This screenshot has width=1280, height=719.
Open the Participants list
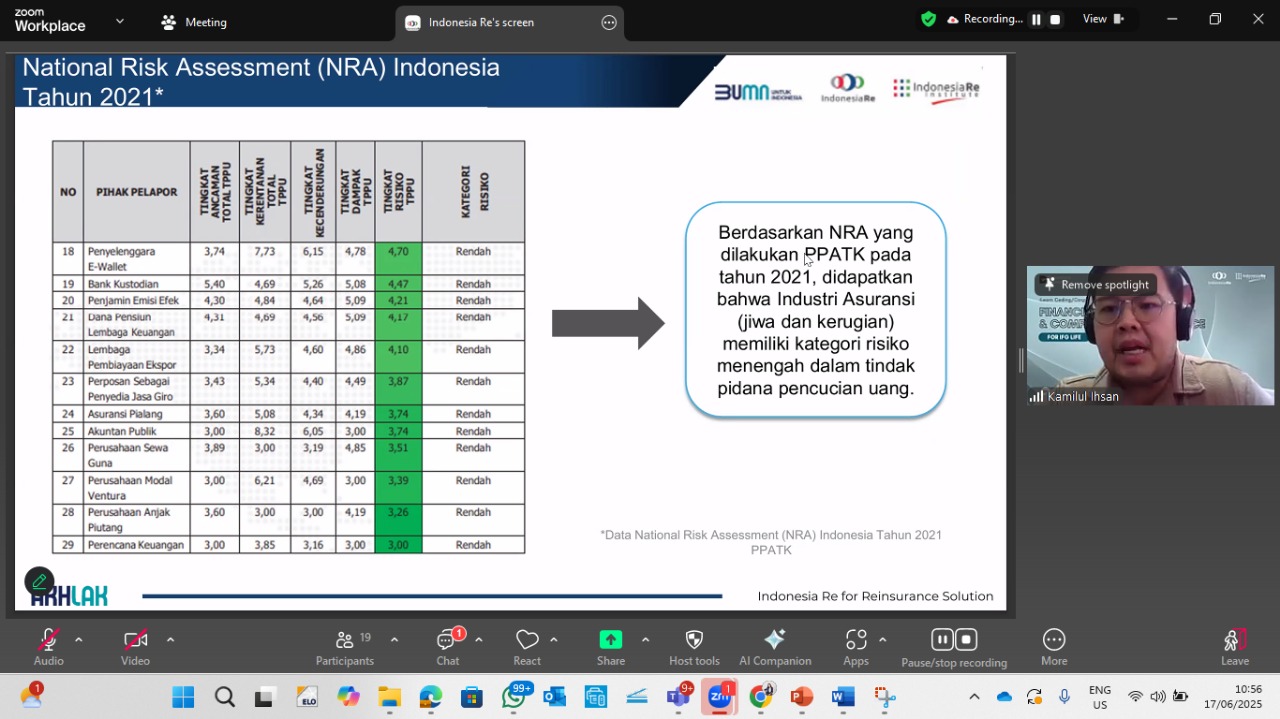point(345,647)
